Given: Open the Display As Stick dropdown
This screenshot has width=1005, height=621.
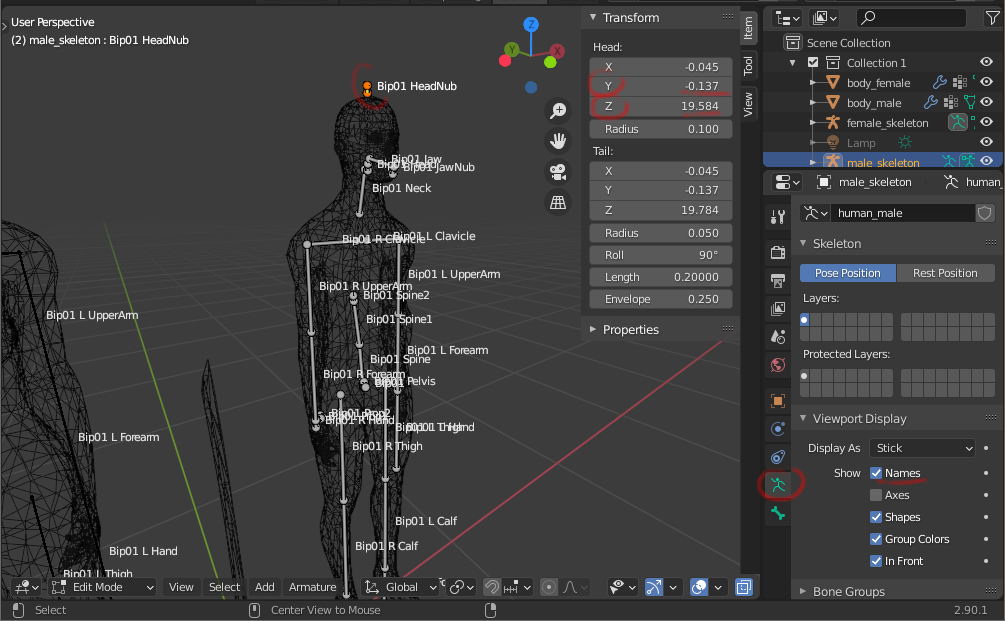Looking at the screenshot, I should pos(921,448).
